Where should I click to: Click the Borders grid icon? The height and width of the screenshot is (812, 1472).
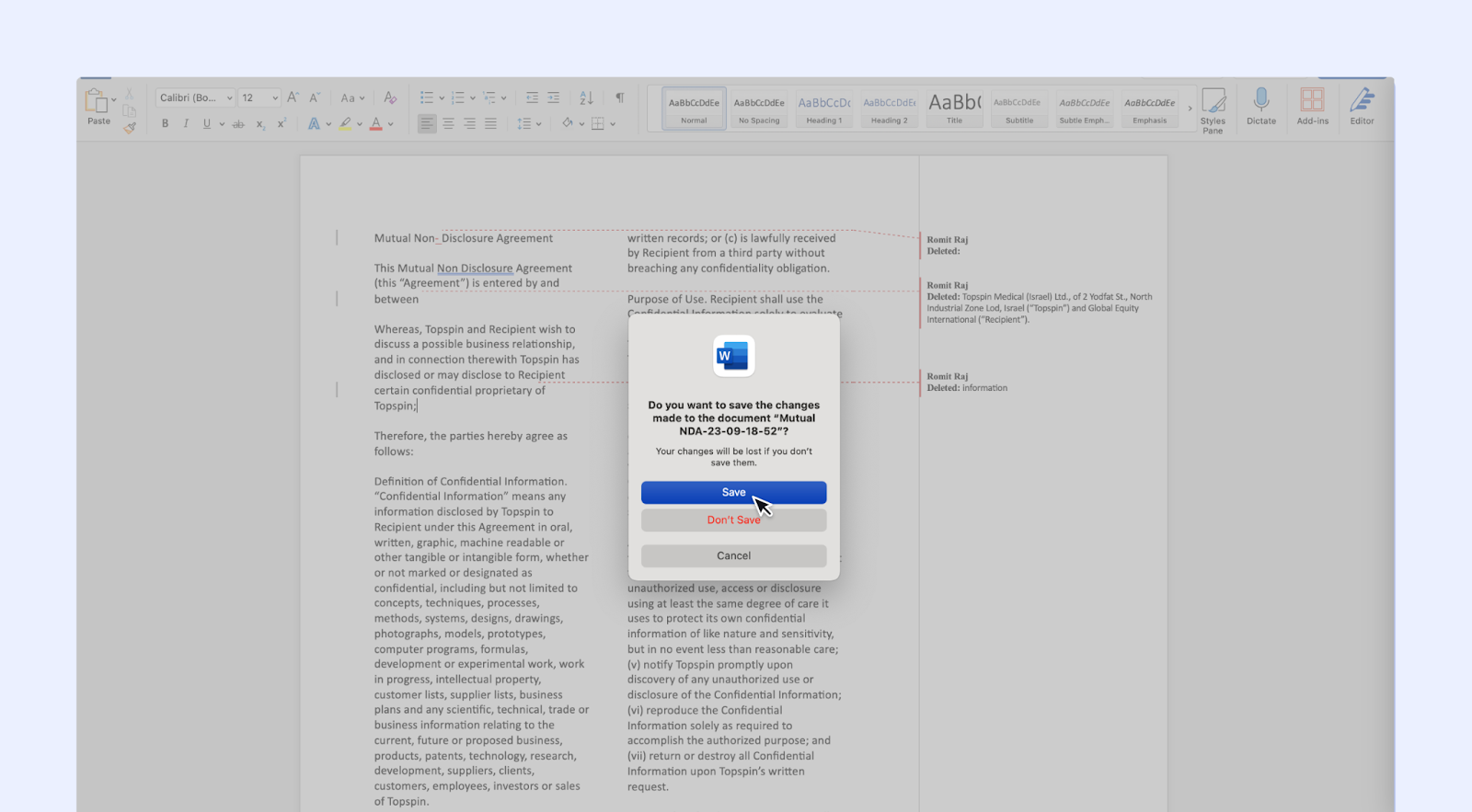tap(598, 123)
